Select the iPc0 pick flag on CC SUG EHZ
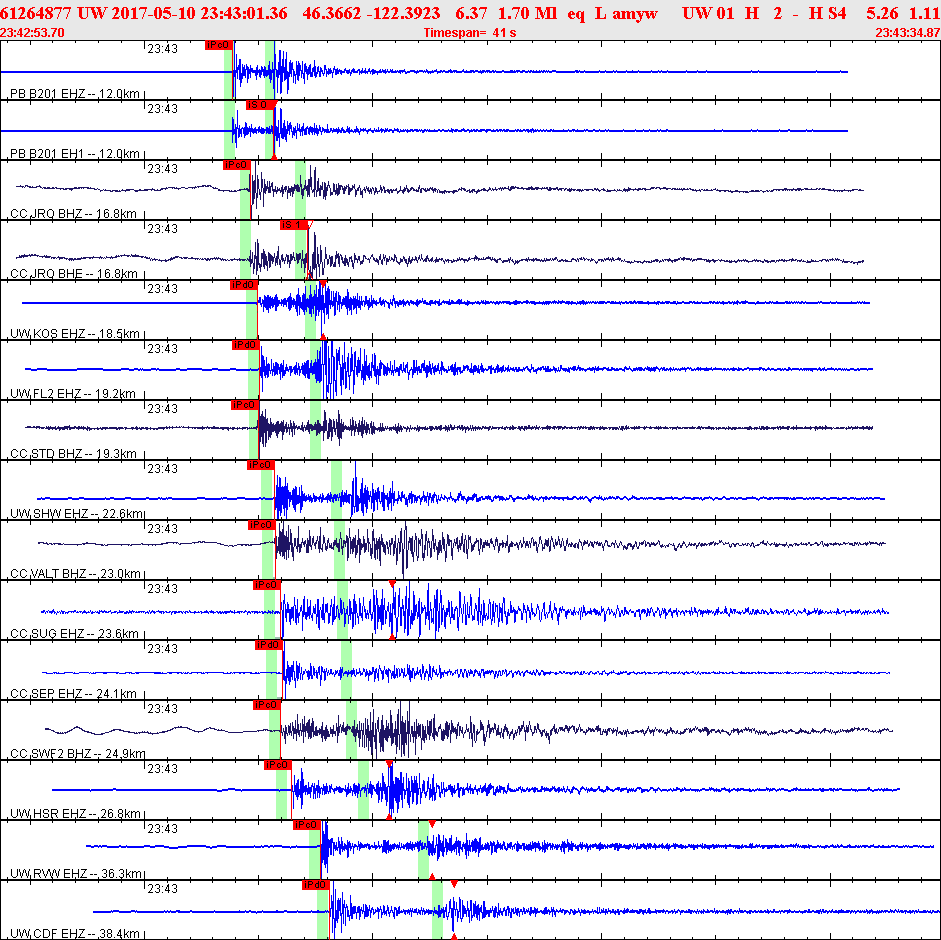This screenshot has height=940, width=941. (266, 585)
